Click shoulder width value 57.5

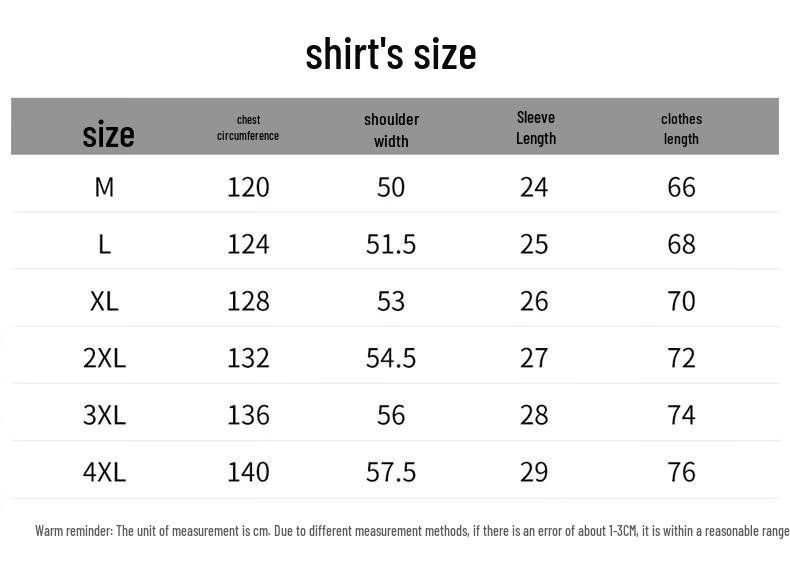point(391,472)
